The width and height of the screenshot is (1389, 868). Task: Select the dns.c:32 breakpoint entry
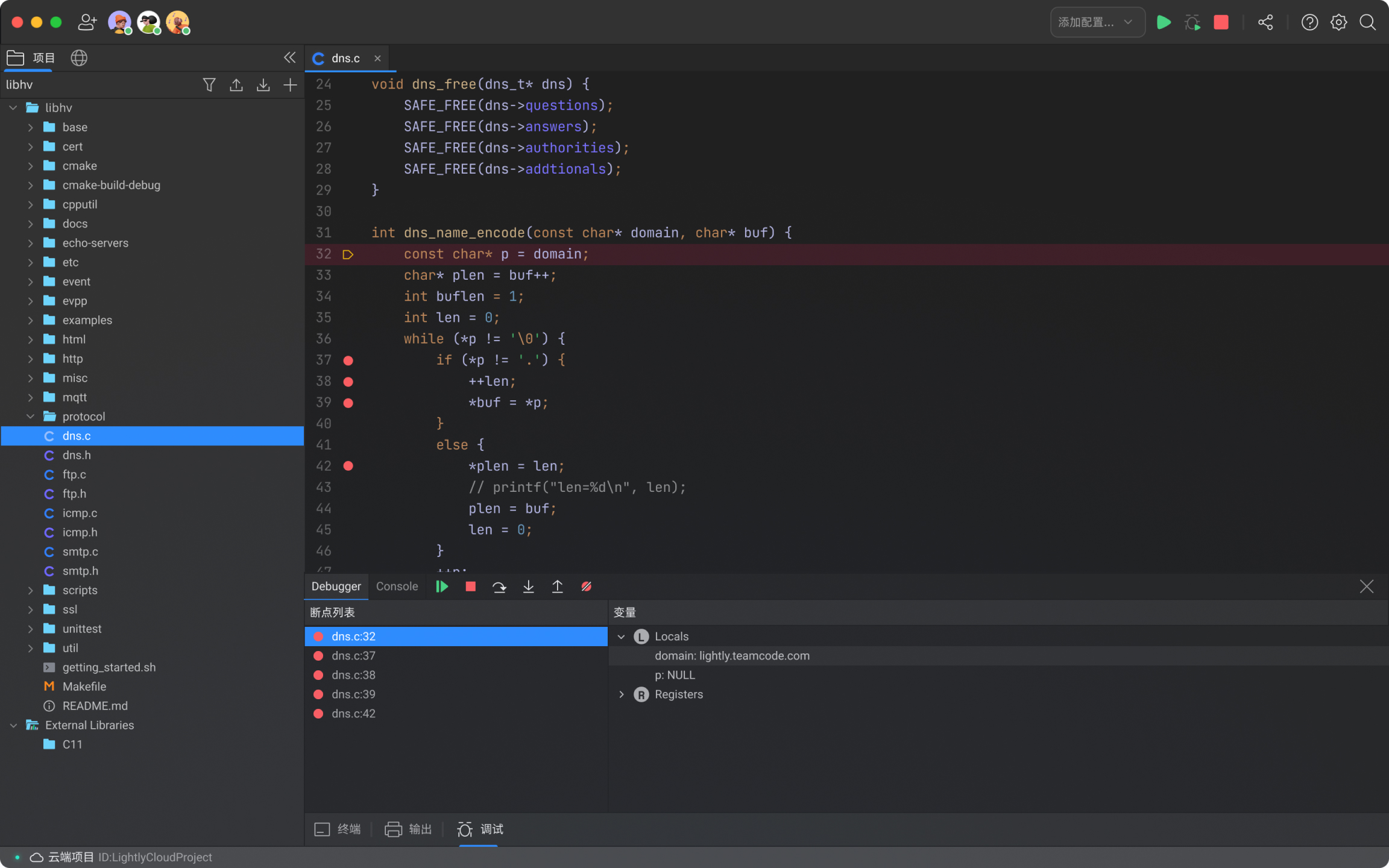(x=456, y=637)
